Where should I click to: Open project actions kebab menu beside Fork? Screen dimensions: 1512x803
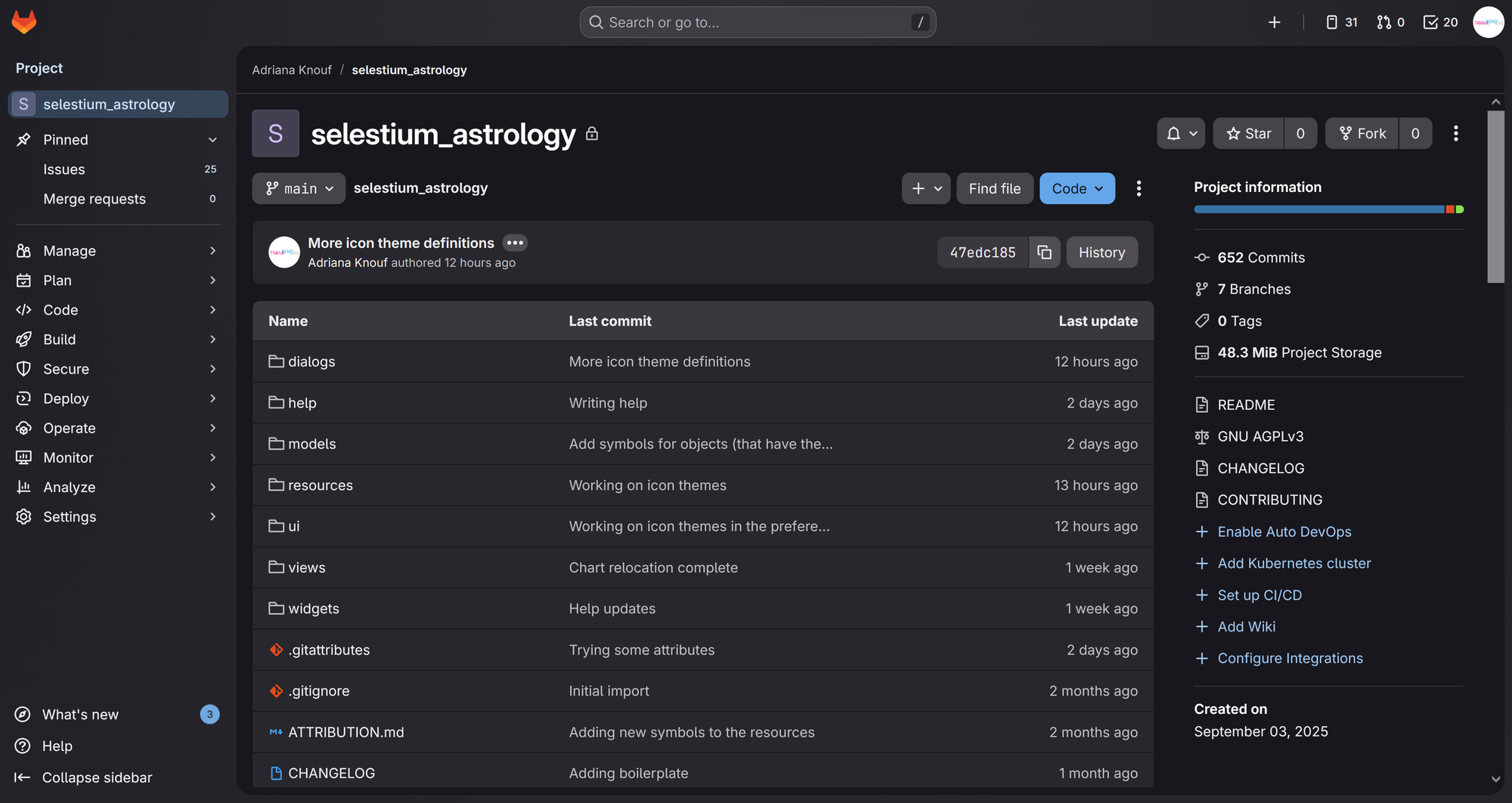(1455, 134)
